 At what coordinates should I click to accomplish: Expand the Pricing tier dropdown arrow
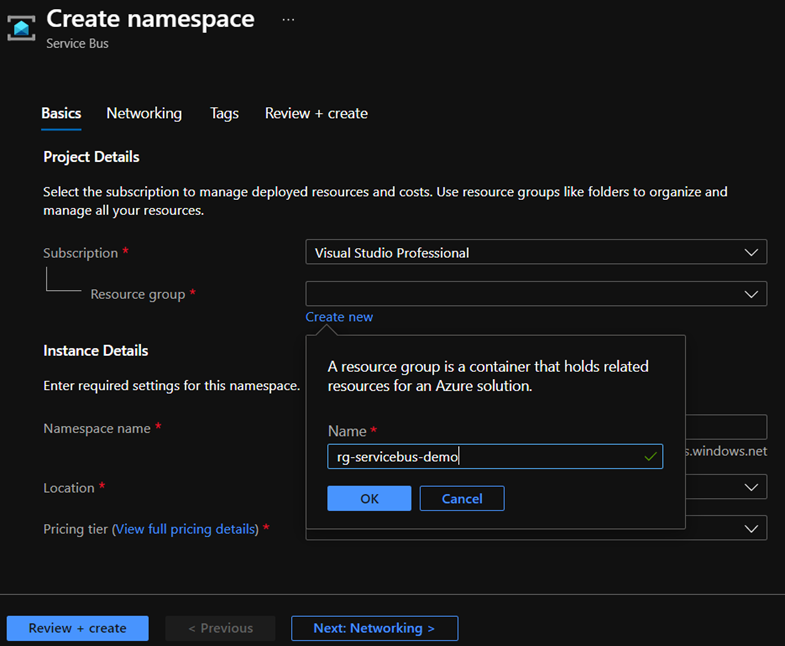751,529
